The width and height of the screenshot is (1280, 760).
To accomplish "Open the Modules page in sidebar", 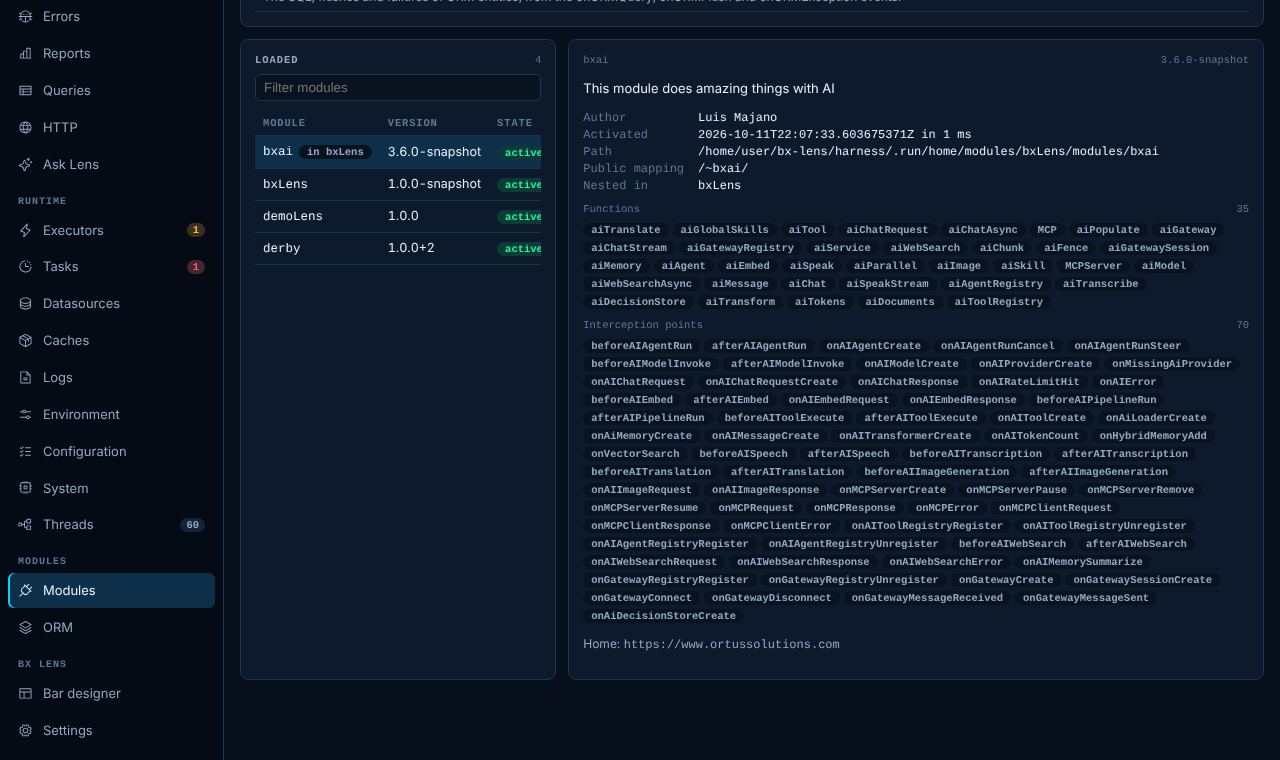I will click(111, 590).
